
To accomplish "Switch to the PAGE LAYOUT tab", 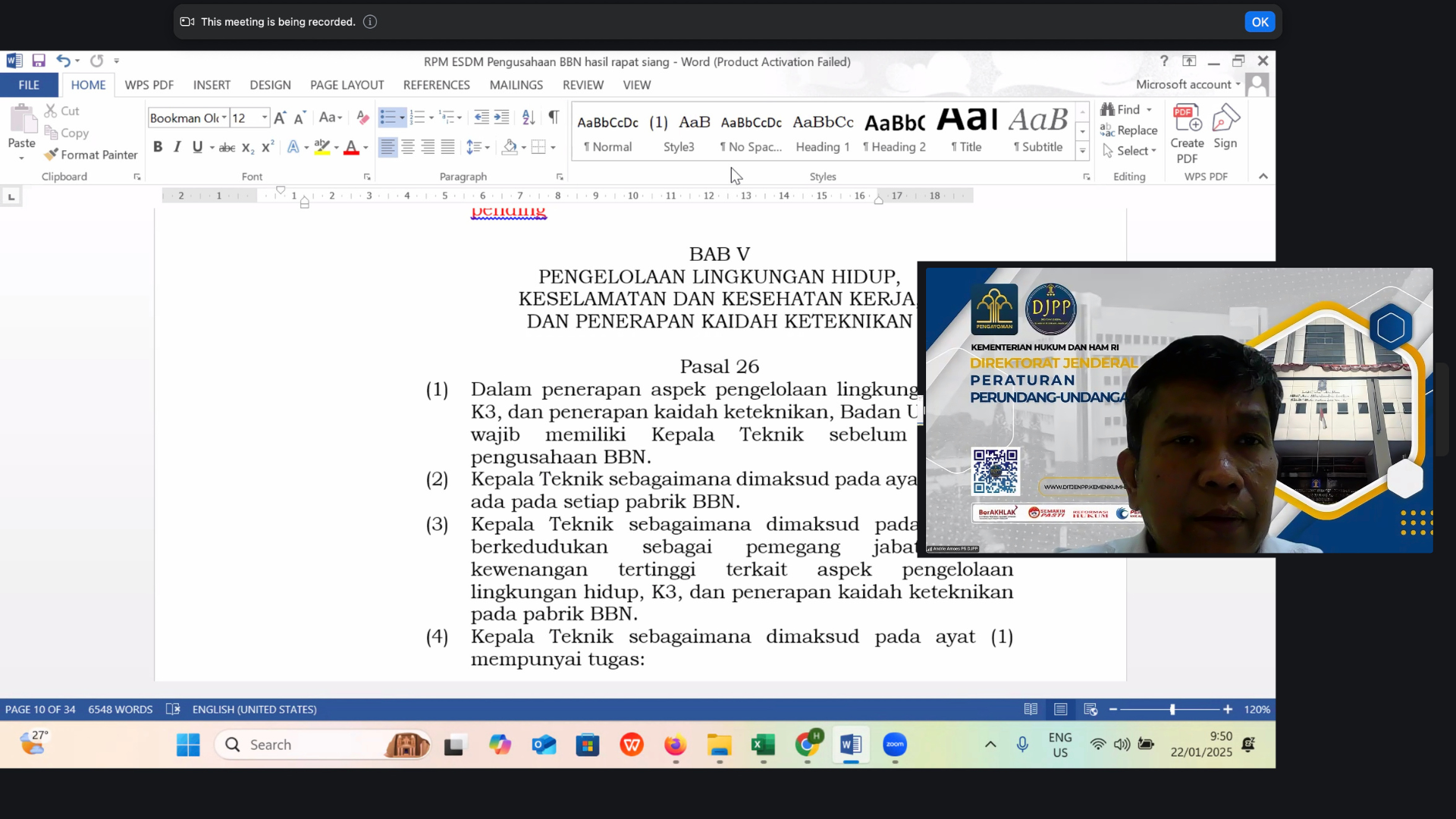I will click(x=347, y=85).
